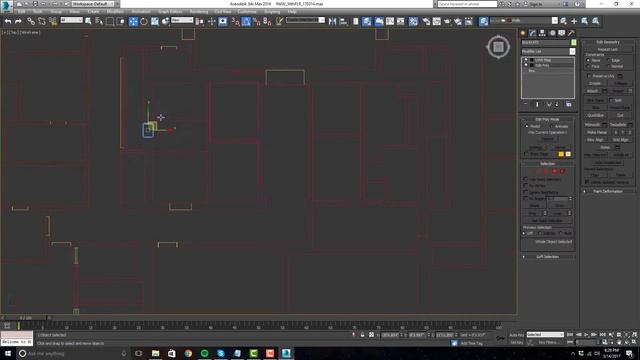640x360 pixels.
Task: Click the Undo arrow in main toolbar
Action: click(x=8, y=21)
